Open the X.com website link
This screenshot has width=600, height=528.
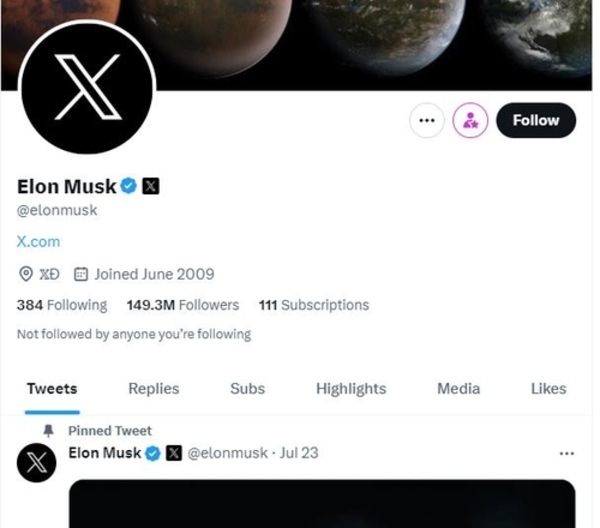(x=38, y=241)
